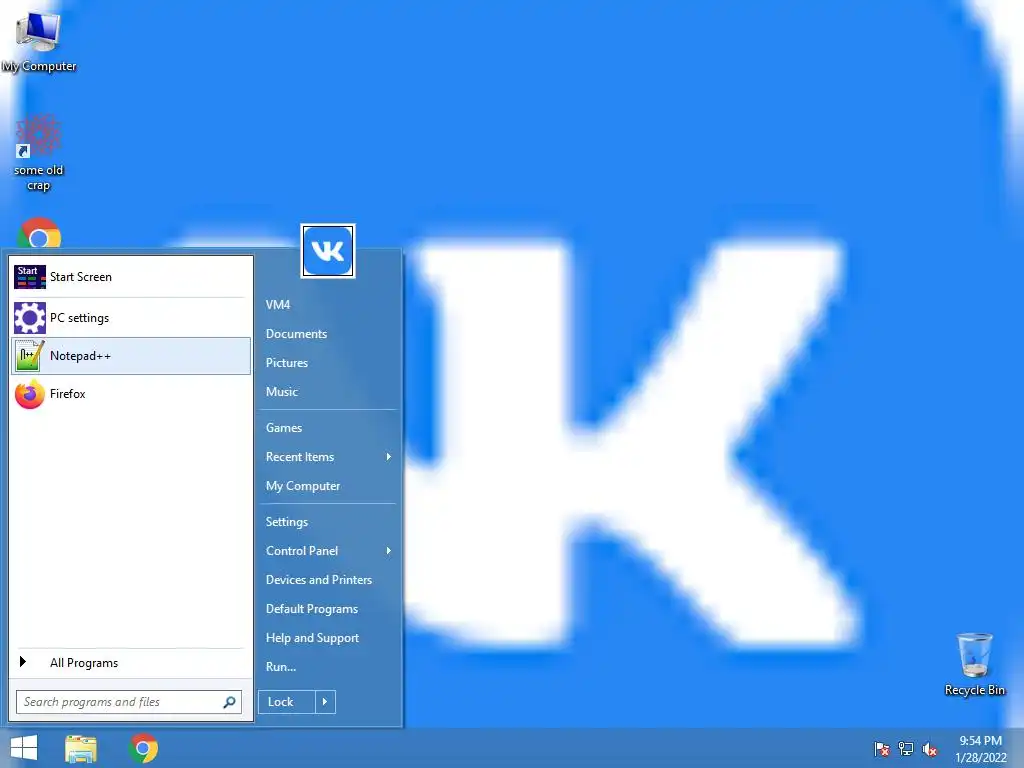This screenshot has height=768, width=1024.
Task: Open the Run... dialog entry
Action: coord(281,667)
